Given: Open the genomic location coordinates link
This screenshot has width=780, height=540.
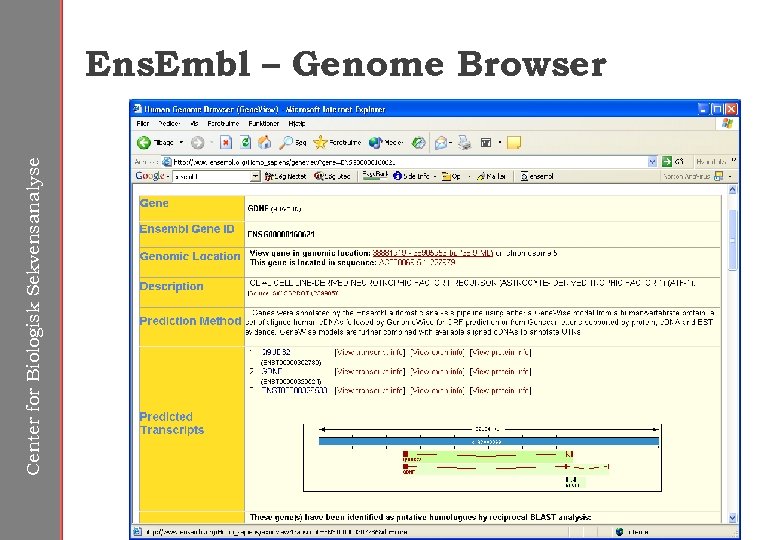Looking at the screenshot, I should [x=432, y=253].
